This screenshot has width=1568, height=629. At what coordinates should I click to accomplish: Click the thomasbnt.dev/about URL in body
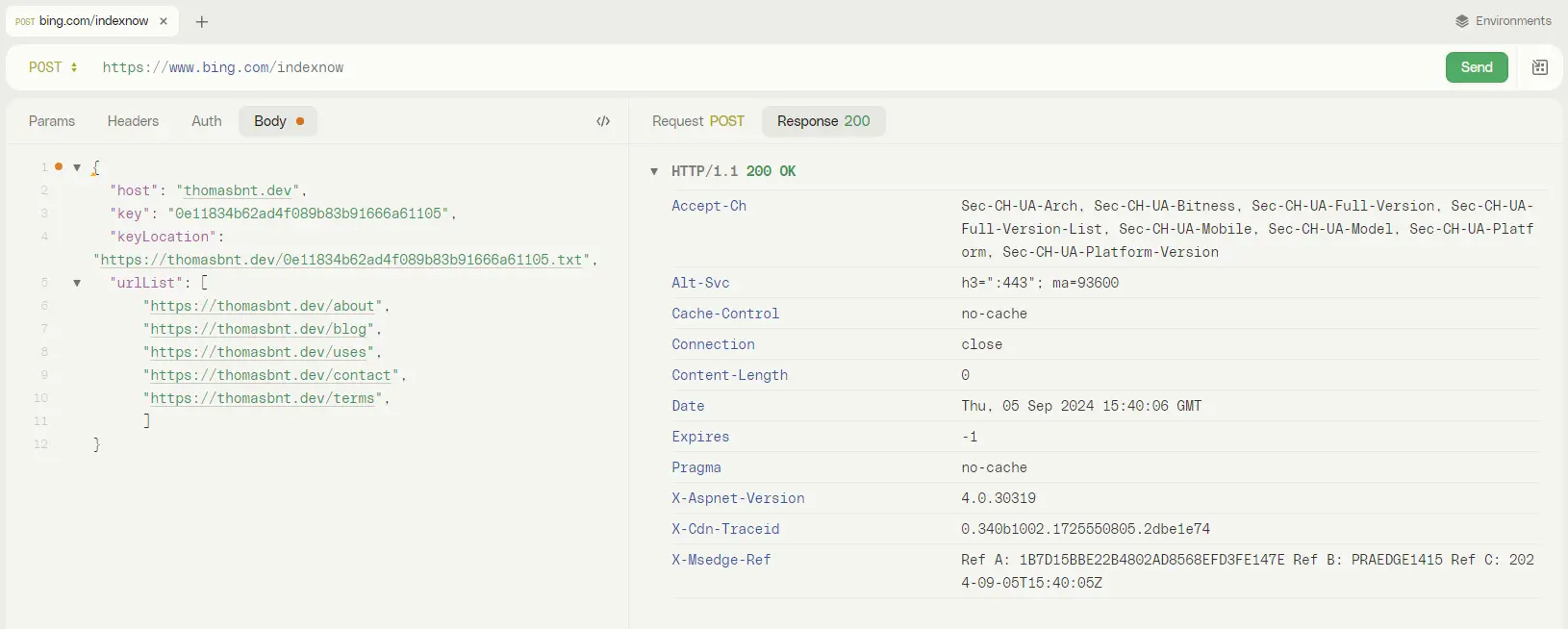tap(262, 306)
